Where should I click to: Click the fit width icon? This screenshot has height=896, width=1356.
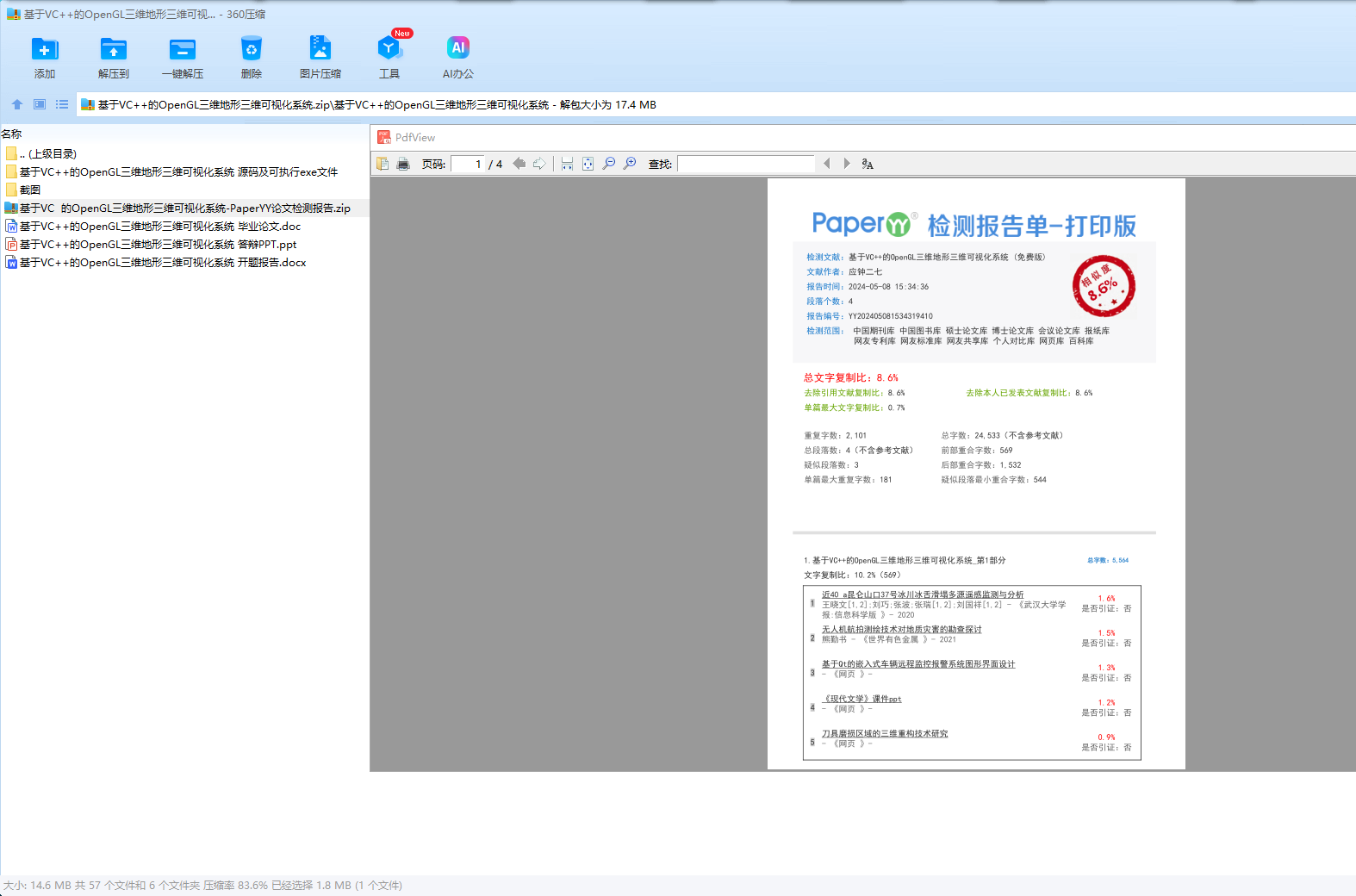coord(567,164)
